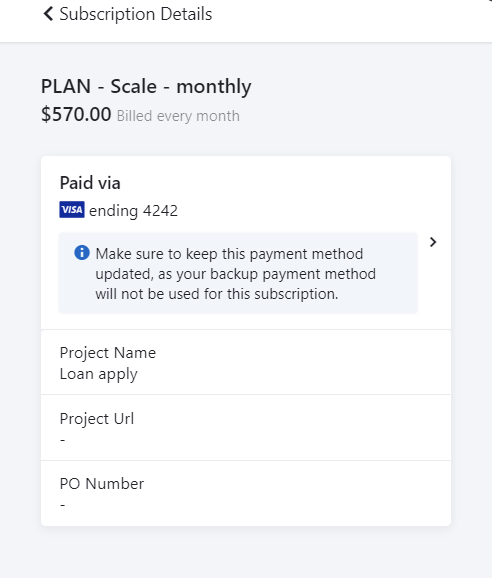The image size is (492, 578).
Task: Click the payment method update notice box
Action: tap(238, 273)
